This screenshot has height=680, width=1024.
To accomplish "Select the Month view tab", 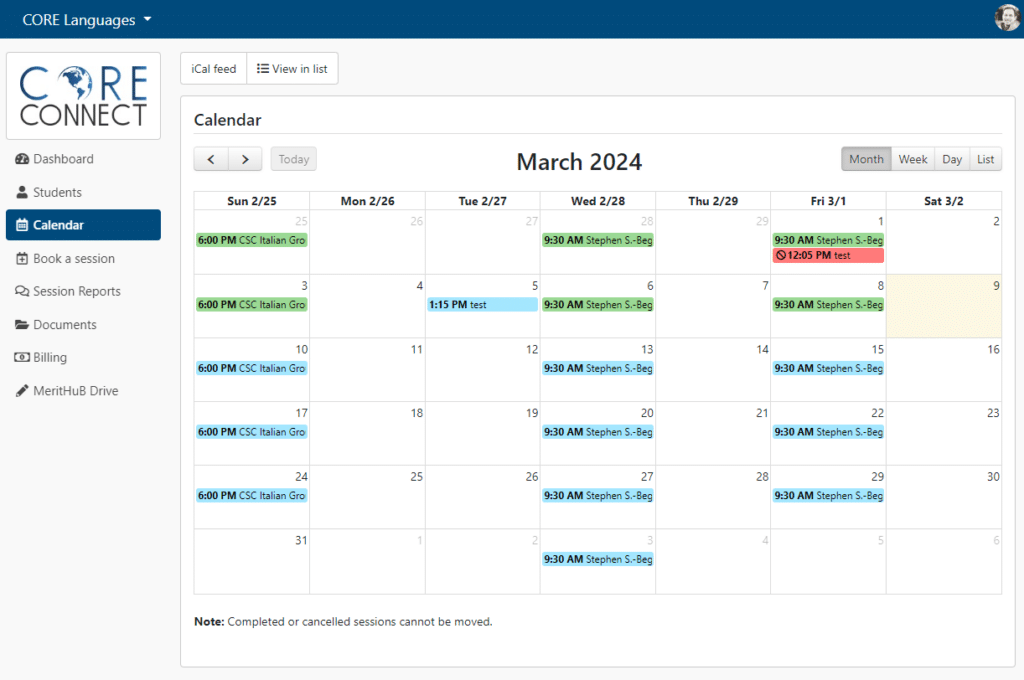I will point(866,159).
